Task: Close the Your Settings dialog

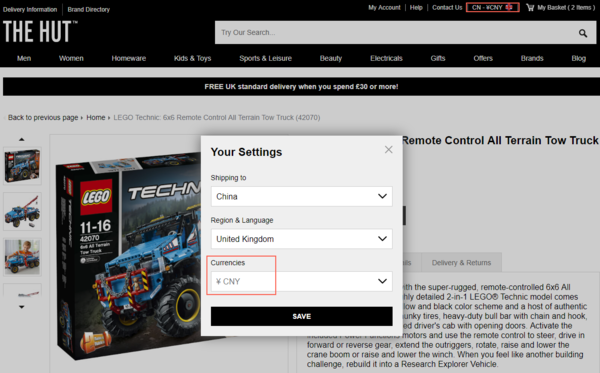Action: [388, 150]
